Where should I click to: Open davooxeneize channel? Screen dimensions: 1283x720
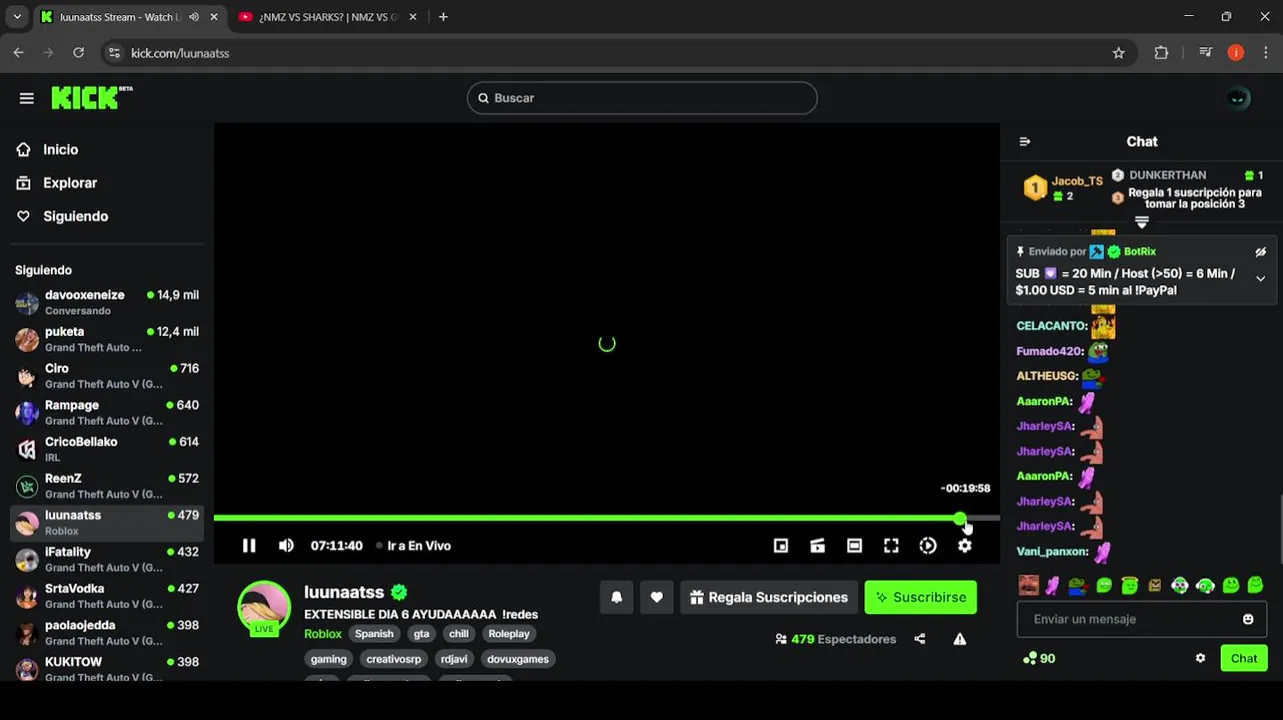tap(107, 302)
